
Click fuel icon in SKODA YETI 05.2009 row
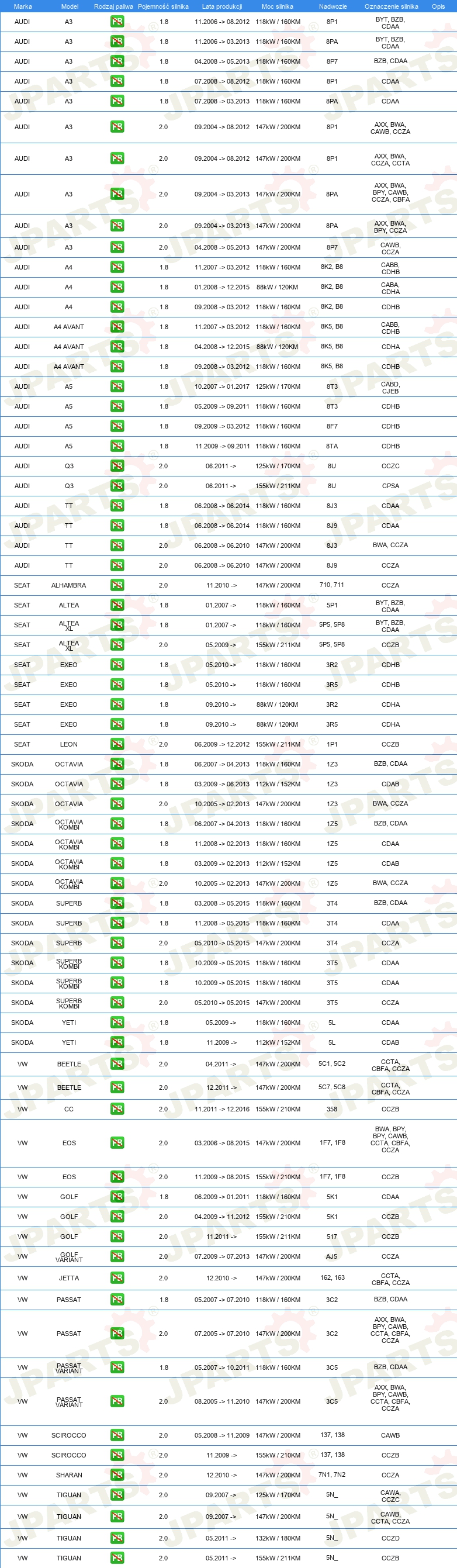pyautogui.click(x=117, y=1023)
